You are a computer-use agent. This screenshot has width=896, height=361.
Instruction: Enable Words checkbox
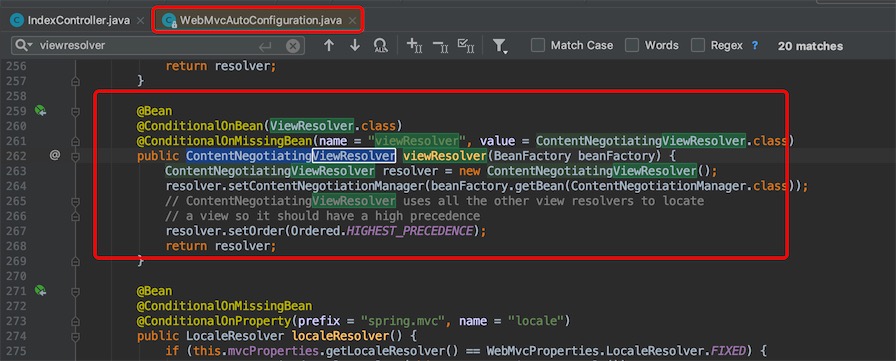click(632, 45)
